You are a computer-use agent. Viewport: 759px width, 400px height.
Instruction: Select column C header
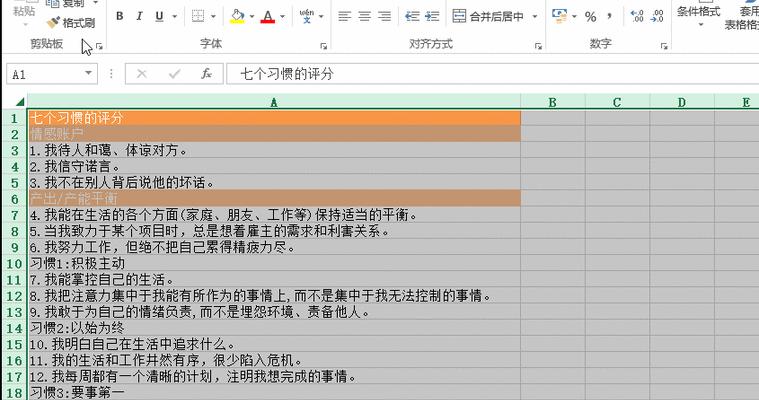click(x=617, y=102)
